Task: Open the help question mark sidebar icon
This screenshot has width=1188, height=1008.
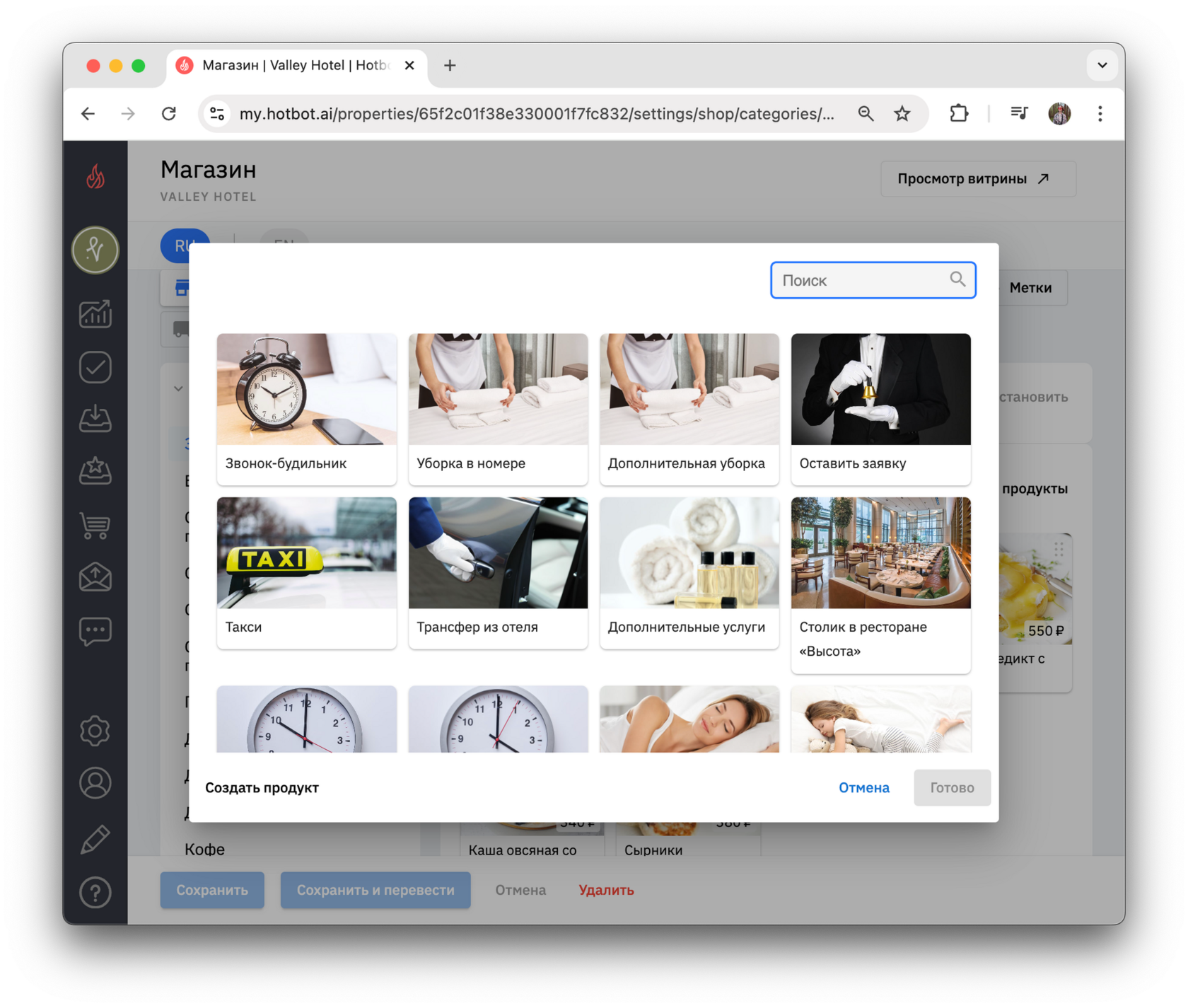Action: [x=95, y=893]
